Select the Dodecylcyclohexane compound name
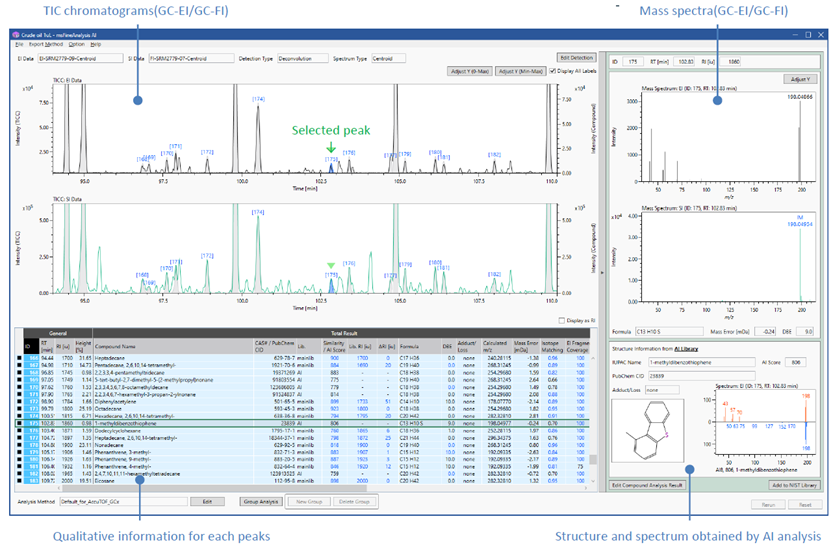833x547 pixels. (x=118, y=431)
